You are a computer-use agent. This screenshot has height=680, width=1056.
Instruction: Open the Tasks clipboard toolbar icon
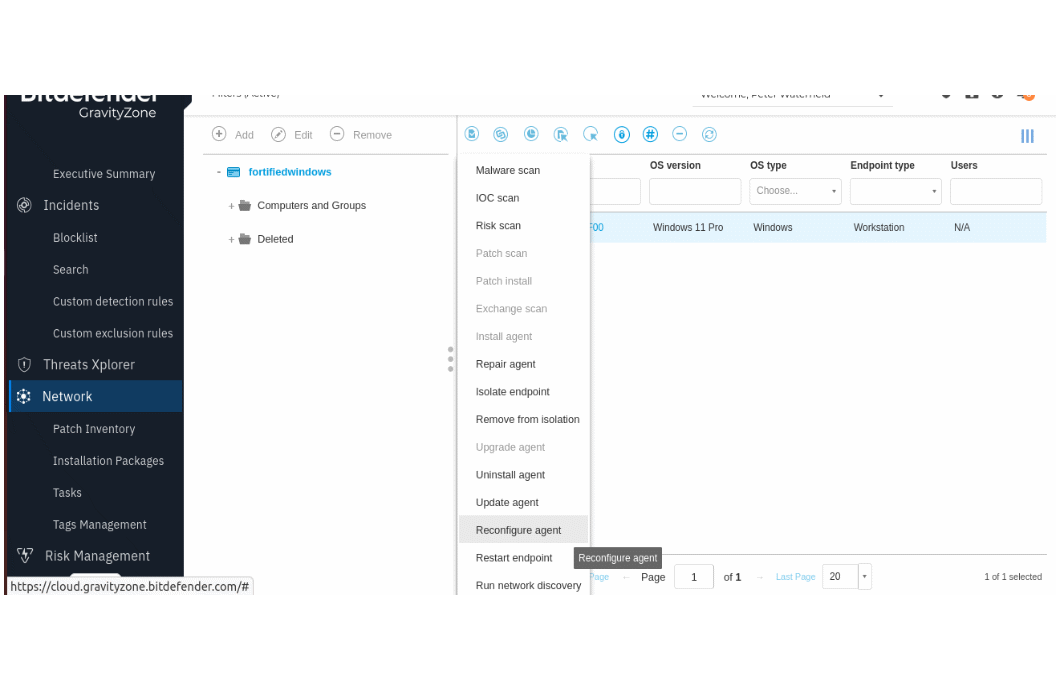(x=471, y=134)
